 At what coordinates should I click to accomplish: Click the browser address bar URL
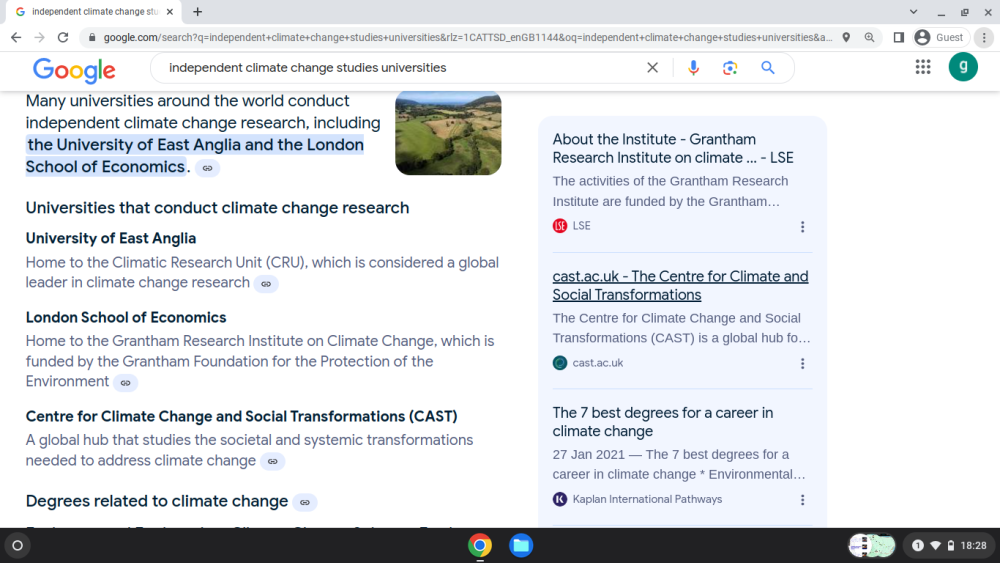pos(467,38)
